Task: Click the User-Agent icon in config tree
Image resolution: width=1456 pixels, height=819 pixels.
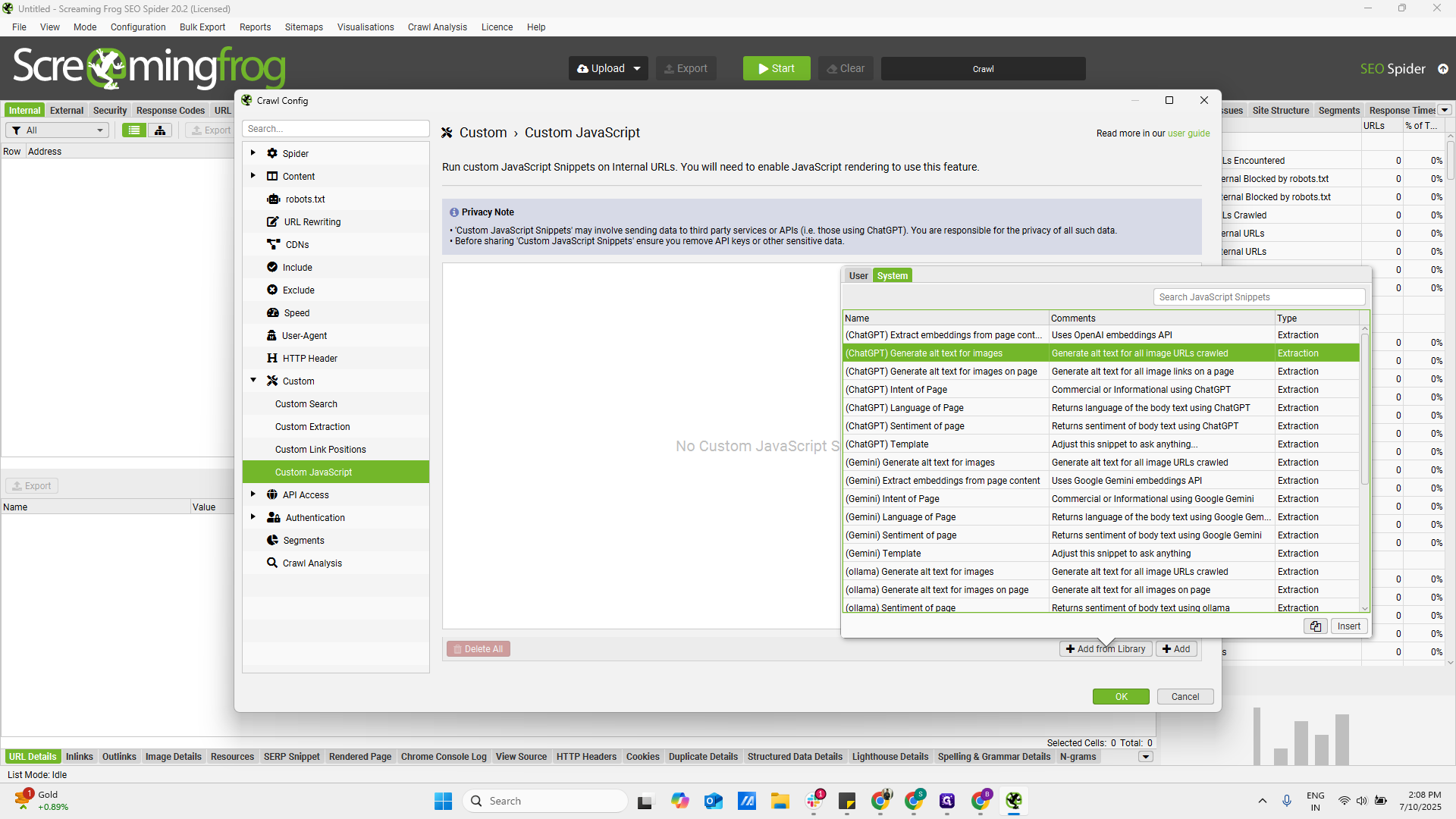Action: 271,335
